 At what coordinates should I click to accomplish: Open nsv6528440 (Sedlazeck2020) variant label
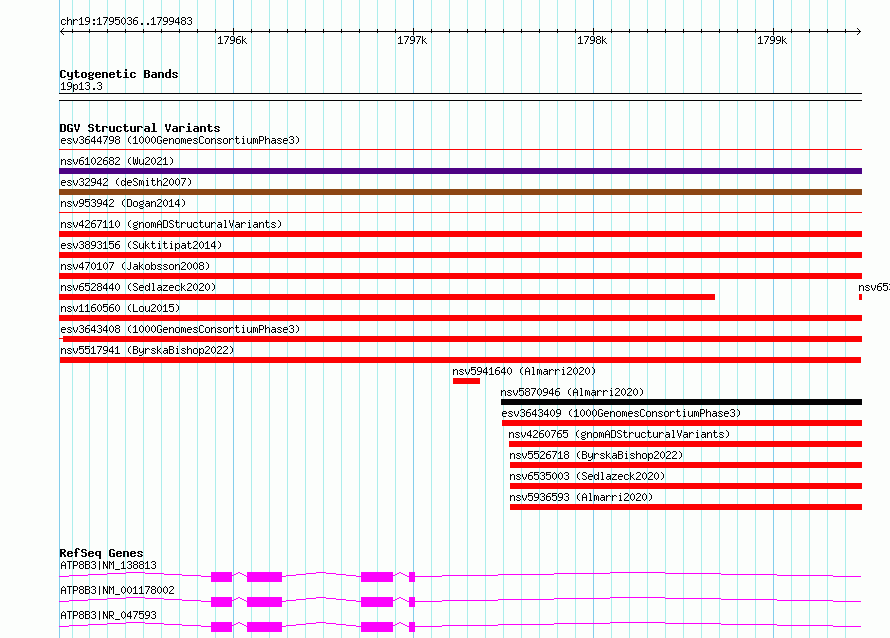pos(138,287)
